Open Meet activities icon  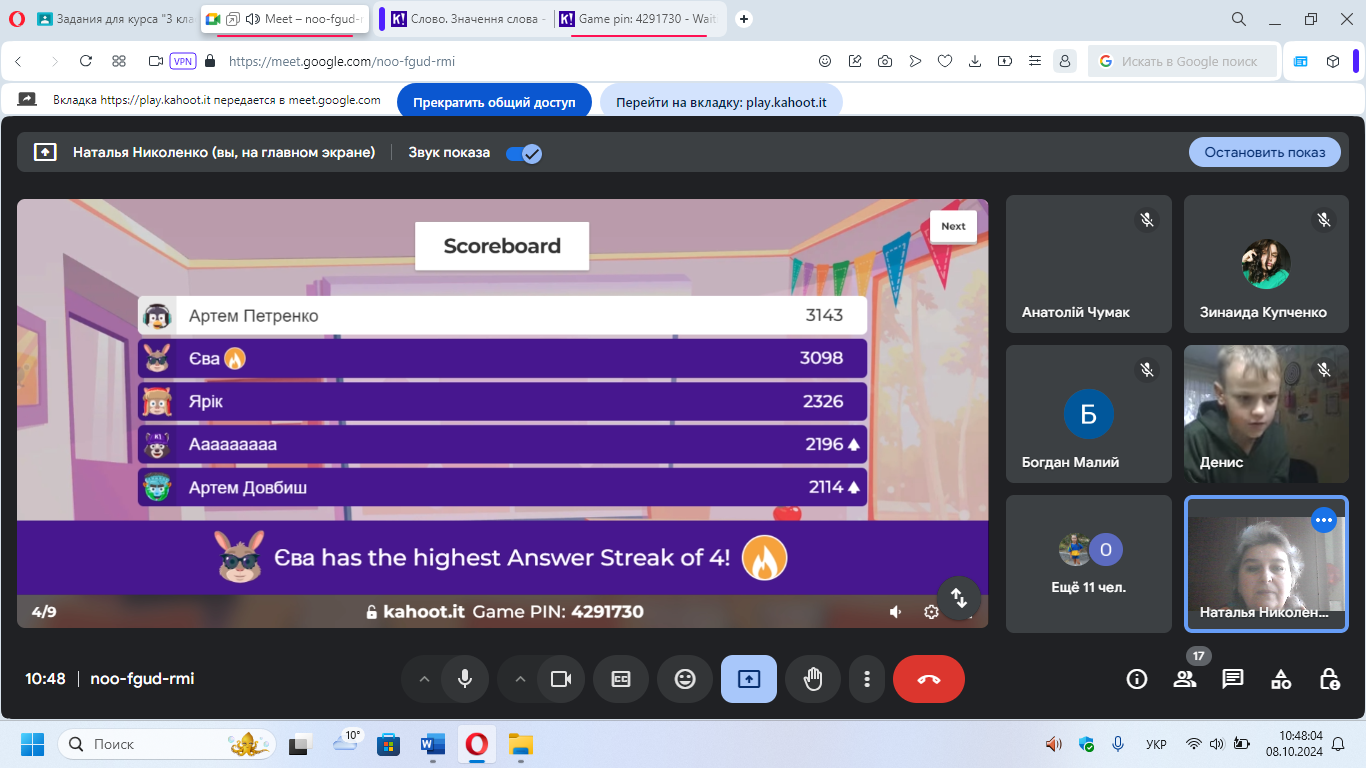1281,679
